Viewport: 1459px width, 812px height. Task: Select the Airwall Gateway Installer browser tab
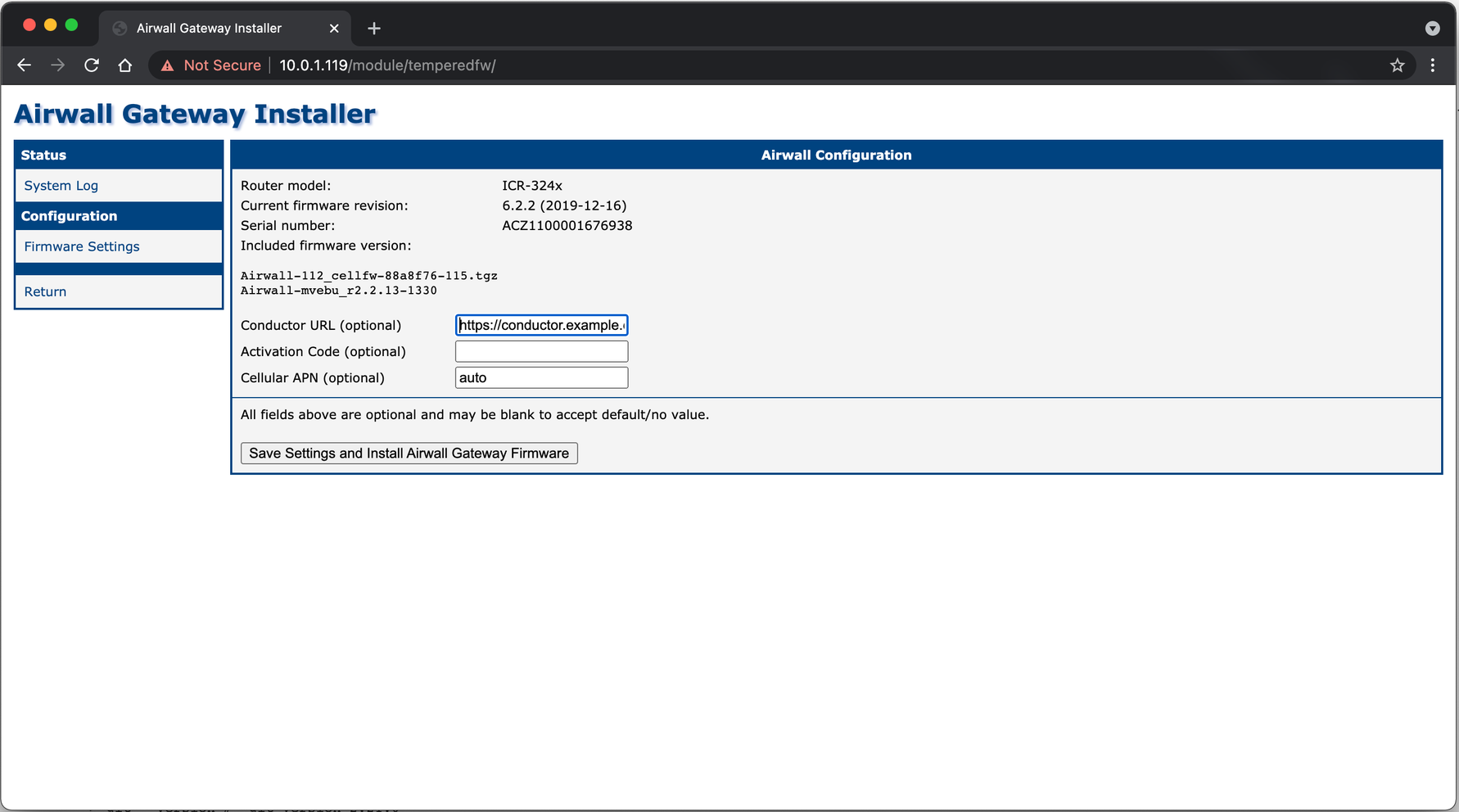pyautogui.click(x=225, y=29)
